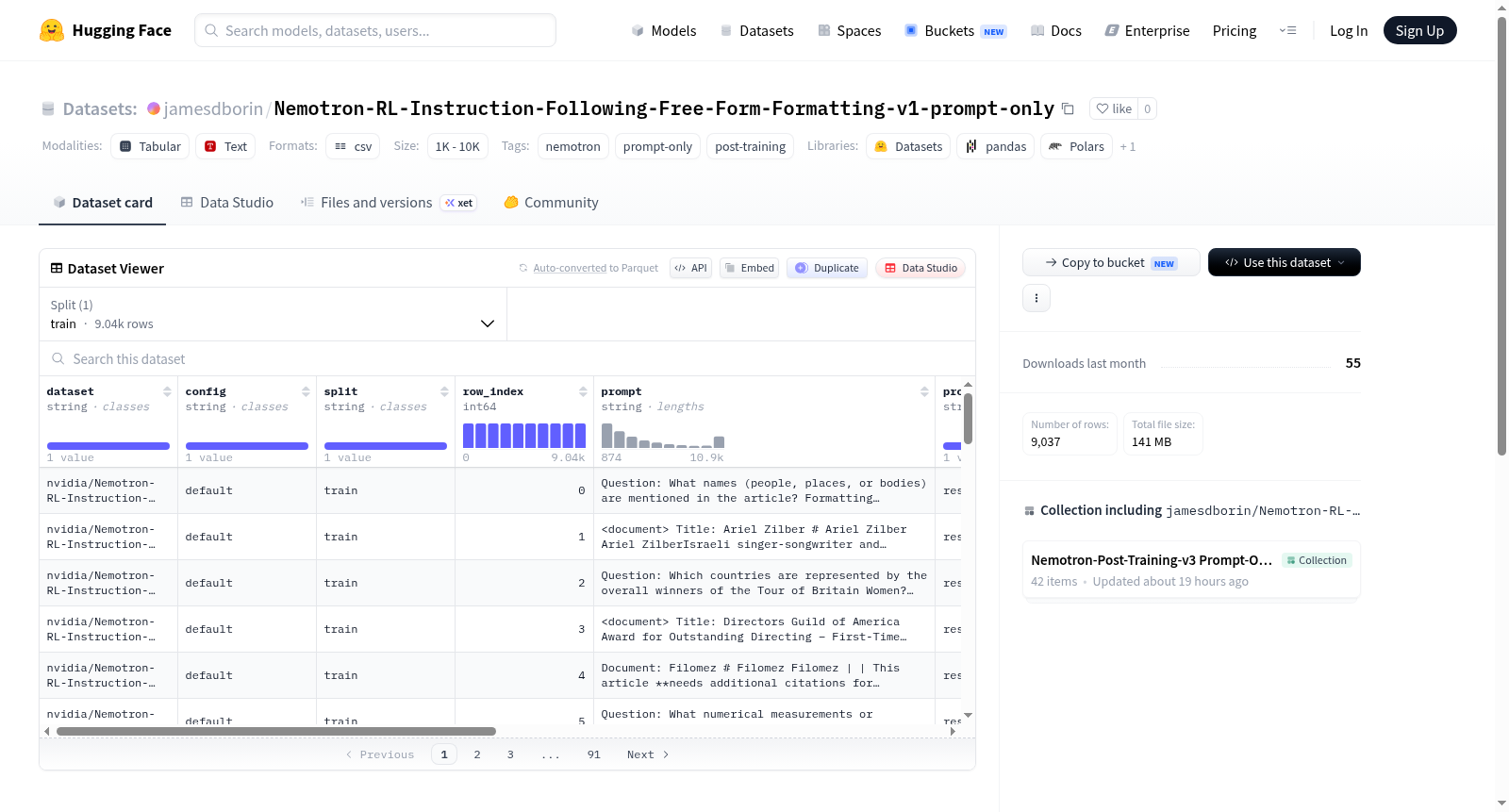Sort the row_index column
The image size is (1509, 812).
click(x=583, y=391)
